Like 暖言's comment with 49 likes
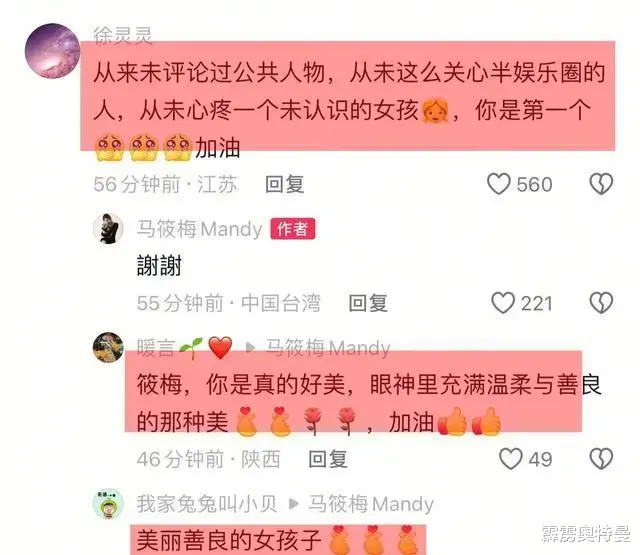 coord(511,459)
